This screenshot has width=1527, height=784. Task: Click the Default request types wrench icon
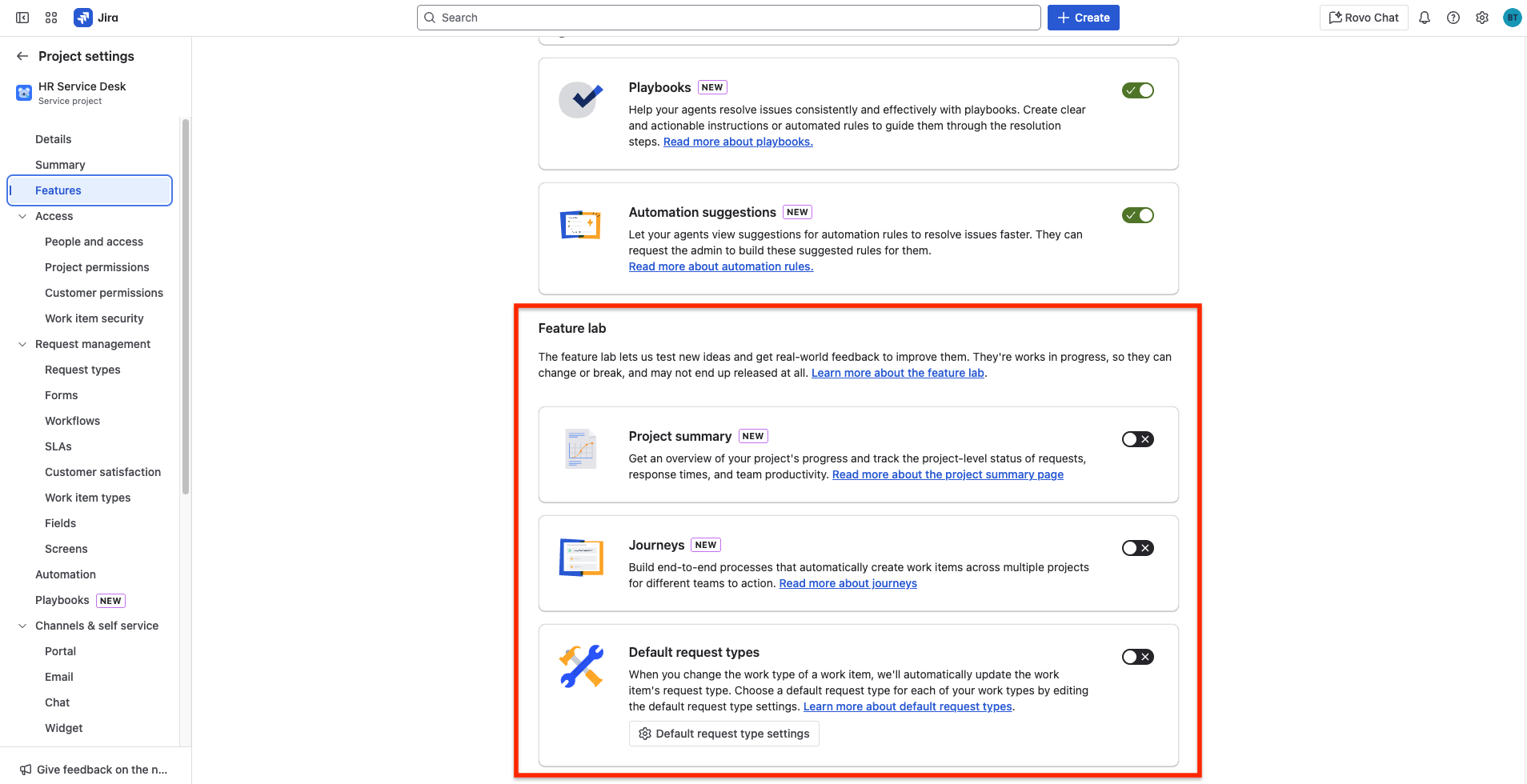pyautogui.click(x=581, y=666)
